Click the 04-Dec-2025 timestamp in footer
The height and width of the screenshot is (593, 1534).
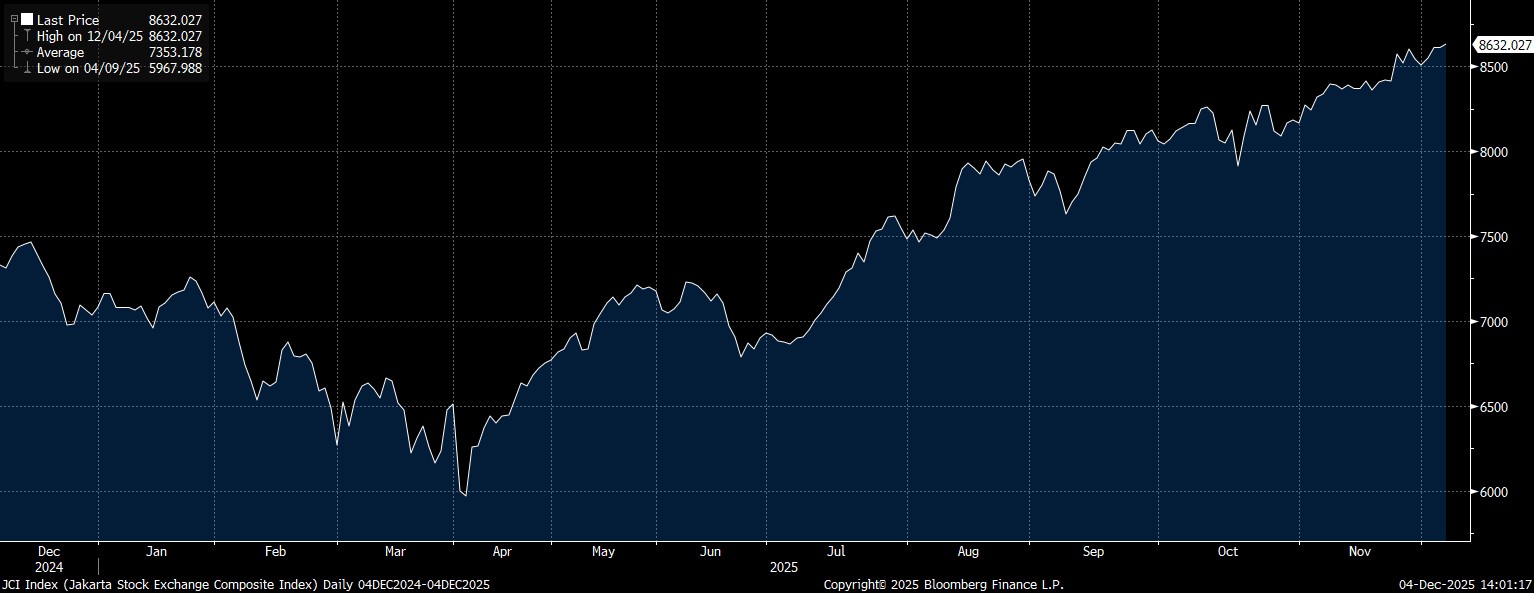pyautogui.click(x=1464, y=584)
